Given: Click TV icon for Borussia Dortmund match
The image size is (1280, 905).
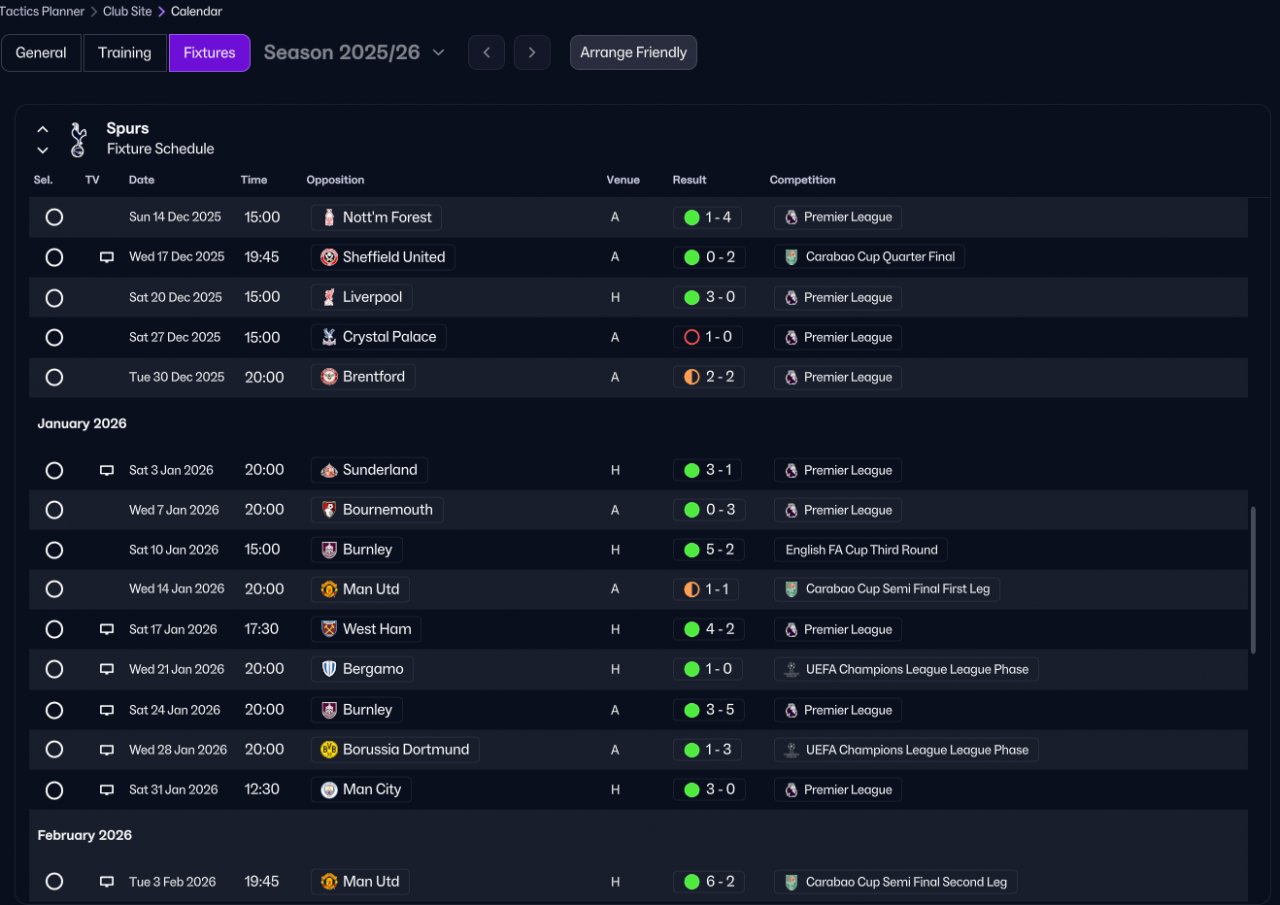Looking at the screenshot, I should point(107,749).
